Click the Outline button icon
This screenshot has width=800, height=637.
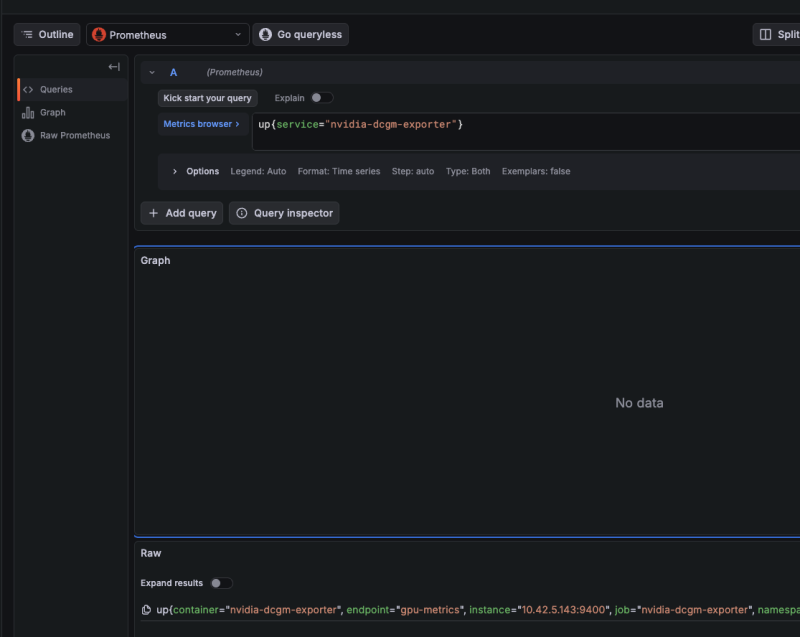tap(28, 35)
